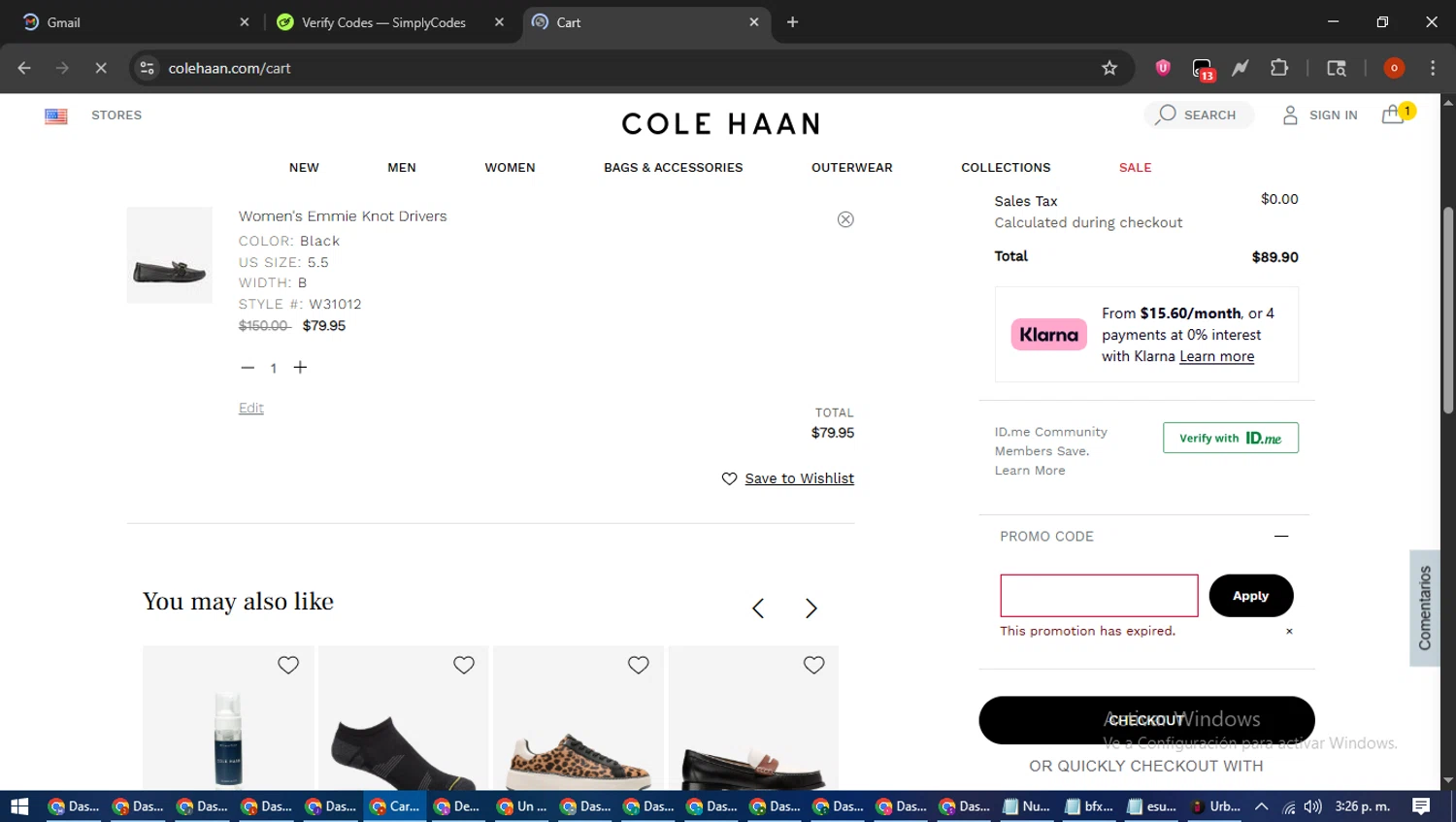Screen dimensions: 1456x822
Task: Open the WOMEN navigation menu
Action: click(x=510, y=167)
